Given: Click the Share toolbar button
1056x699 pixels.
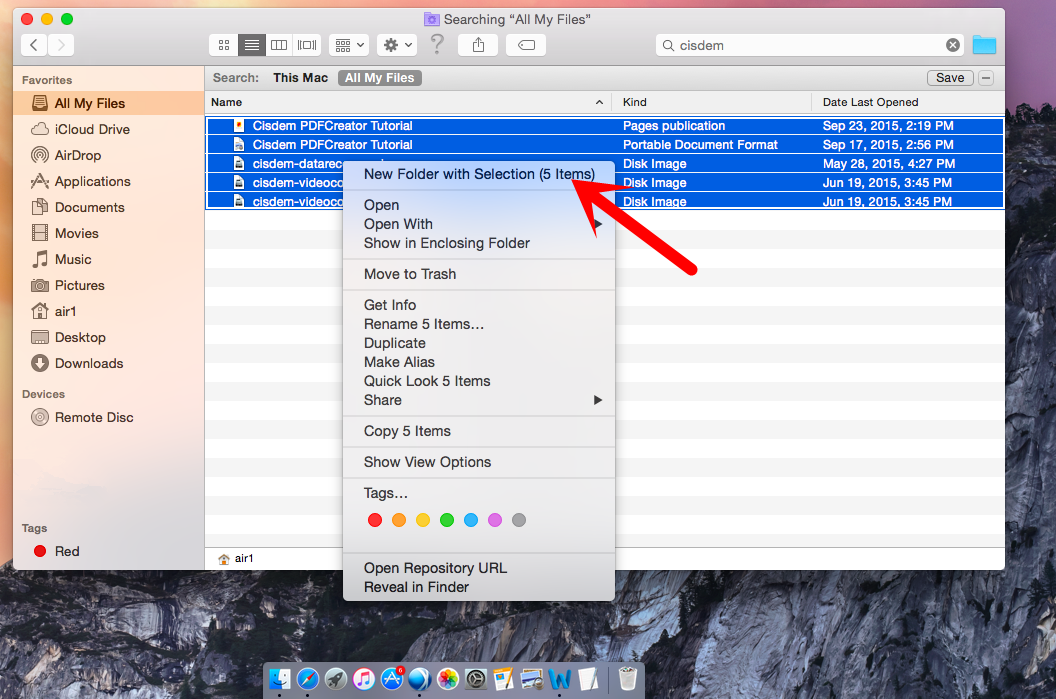Looking at the screenshot, I should (x=478, y=45).
